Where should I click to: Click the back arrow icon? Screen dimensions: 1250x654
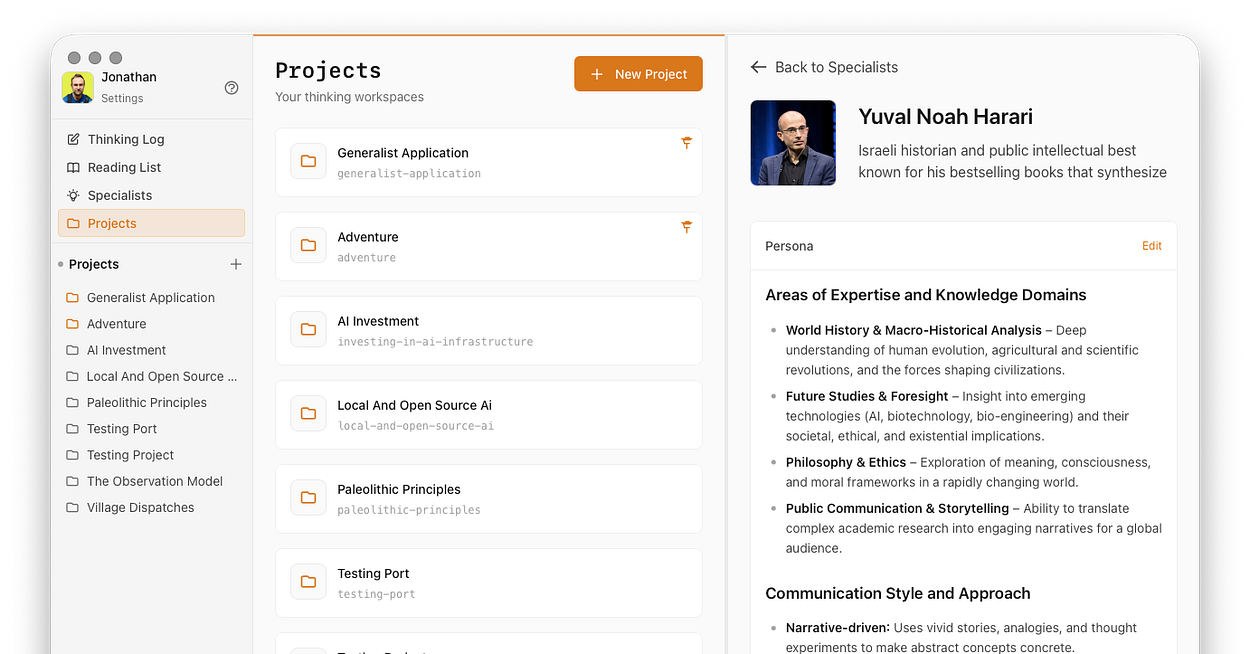pyautogui.click(x=758, y=67)
